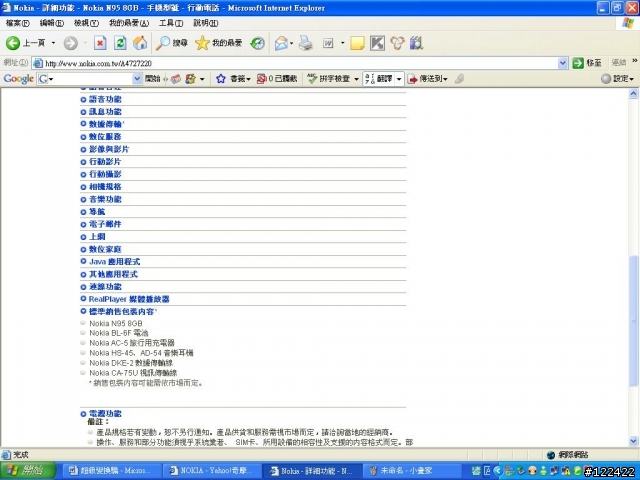Open the Java 應用程式 link
The height and width of the screenshot is (480, 640).
114,262
